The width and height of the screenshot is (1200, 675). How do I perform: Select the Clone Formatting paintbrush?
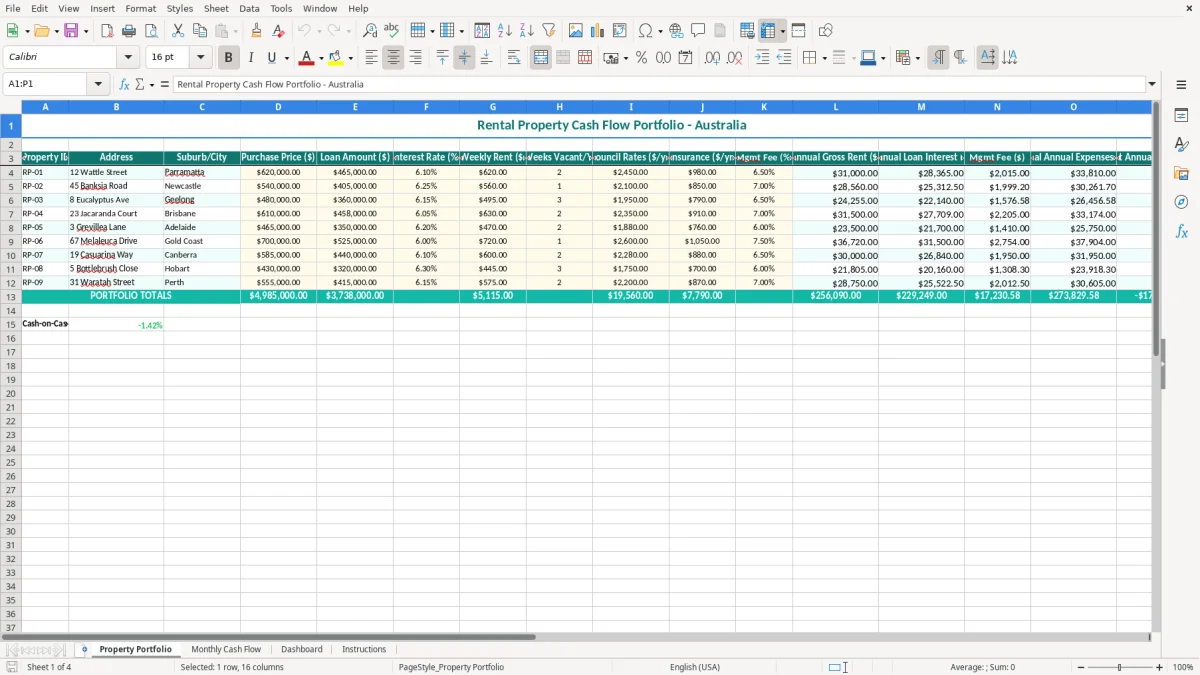[256, 31]
